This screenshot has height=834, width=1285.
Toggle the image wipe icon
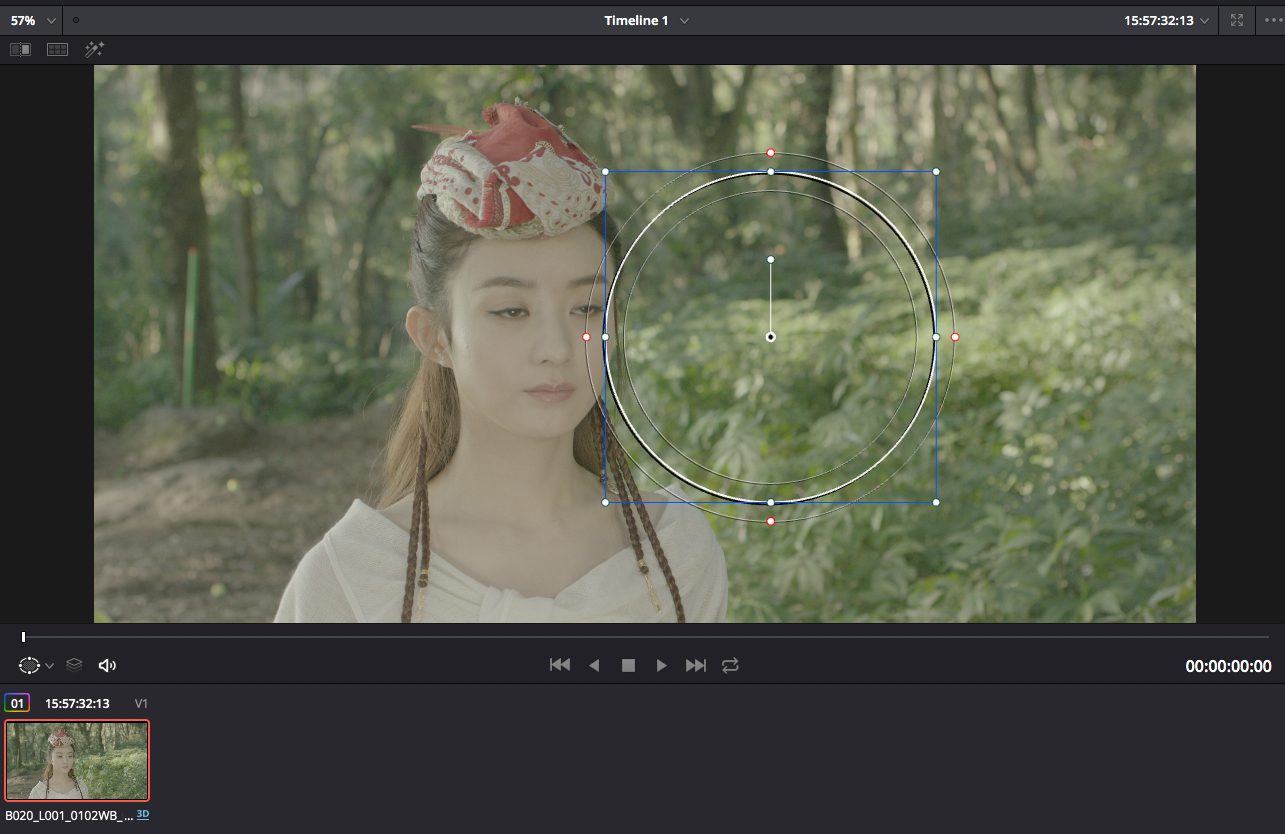click(20, 49)
